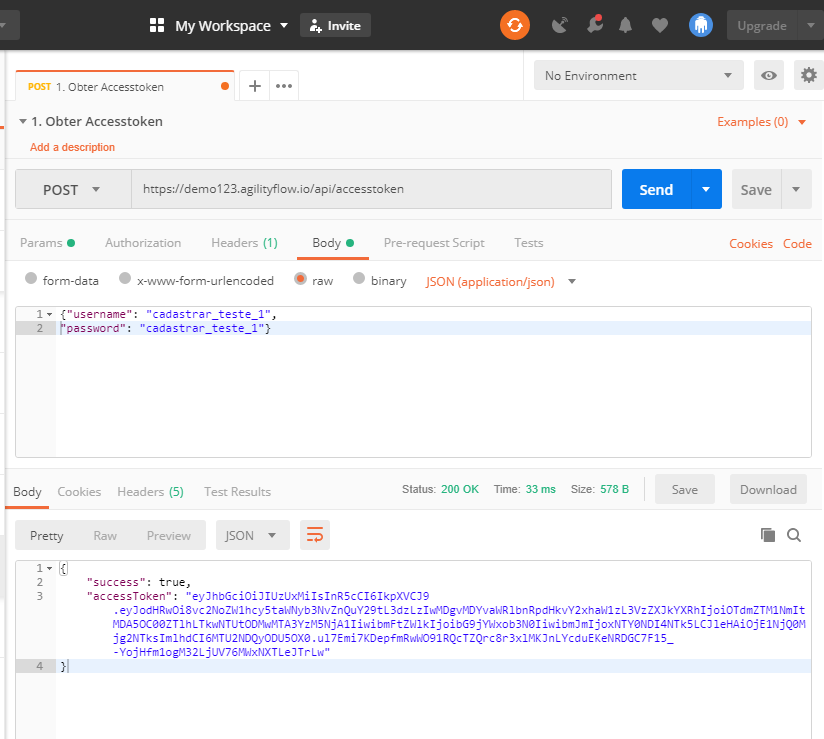The width and height of the screenshot is (824, 739).
Task: Open Send button dropdown arrow
Action: click(706, 189)
